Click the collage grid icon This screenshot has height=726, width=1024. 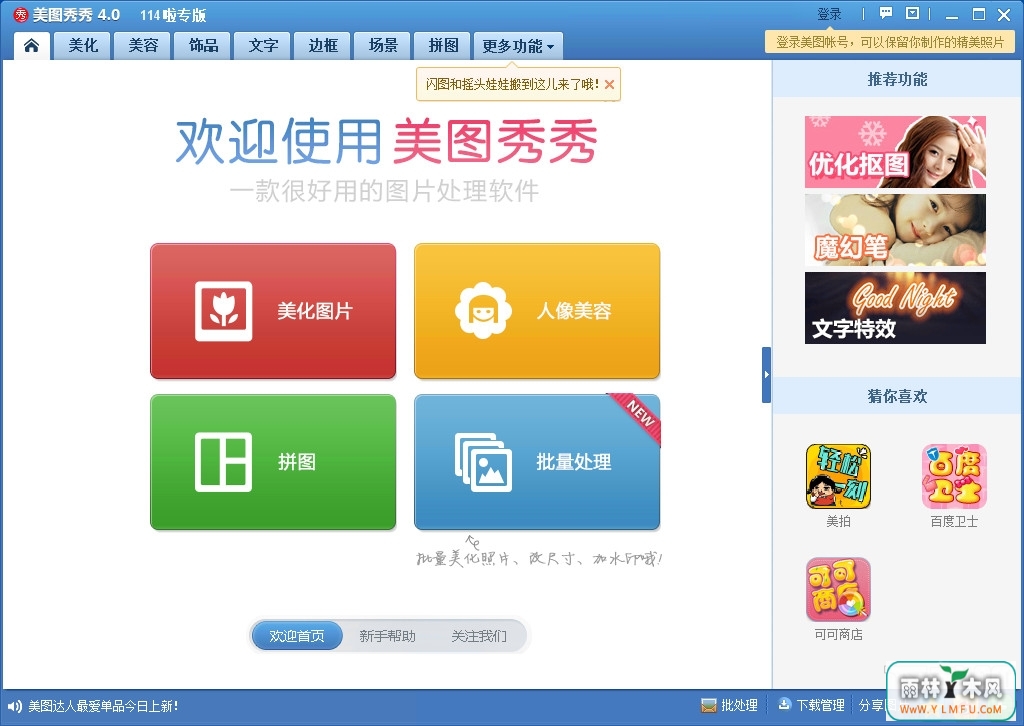tap(223, 462)
